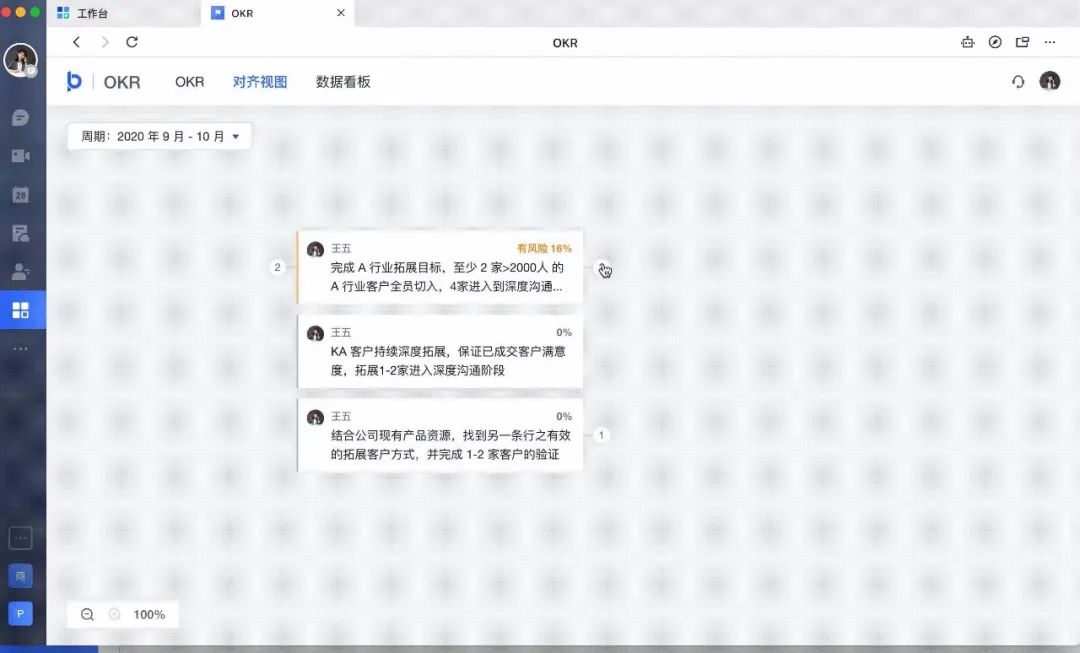The width and height of the screenshot is (1080, 653).
Task: Click the profile avatar in sidebar
Action: [20, 59]
